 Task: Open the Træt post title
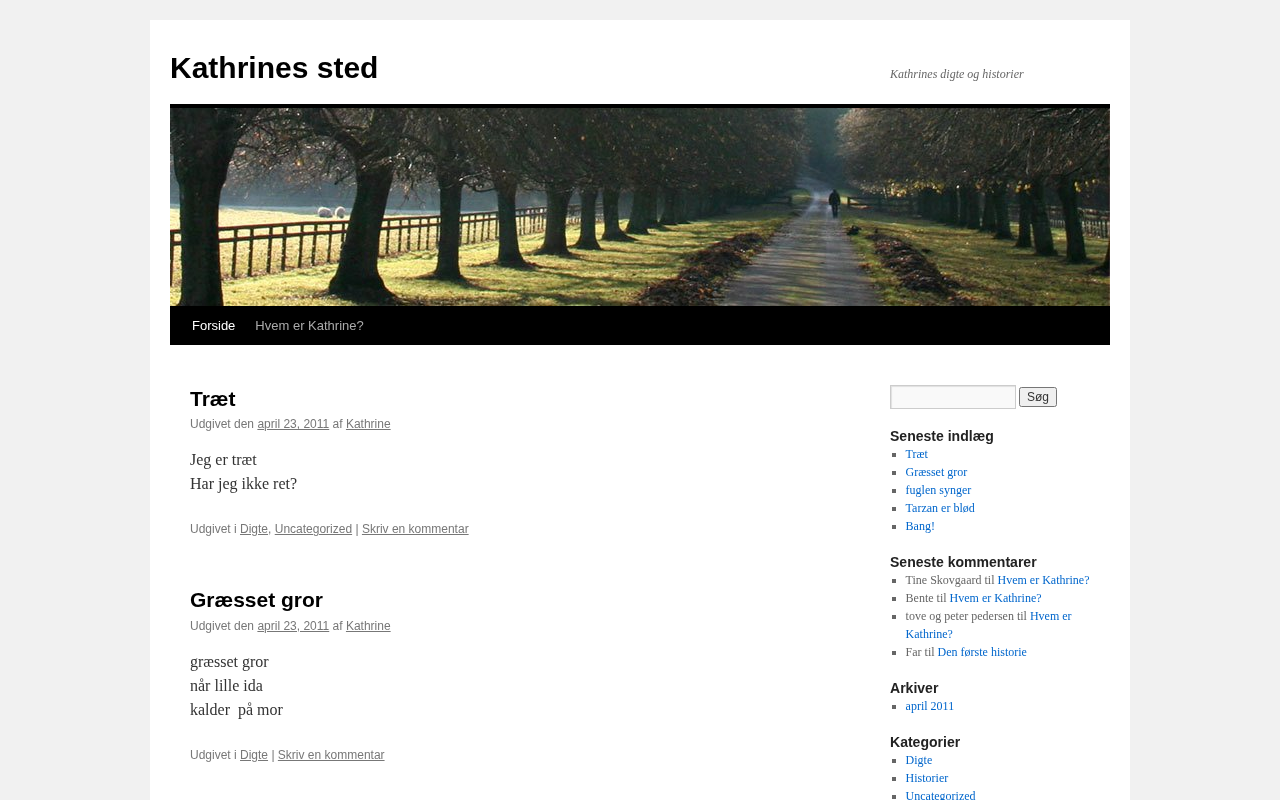click(x=213, y=399)
